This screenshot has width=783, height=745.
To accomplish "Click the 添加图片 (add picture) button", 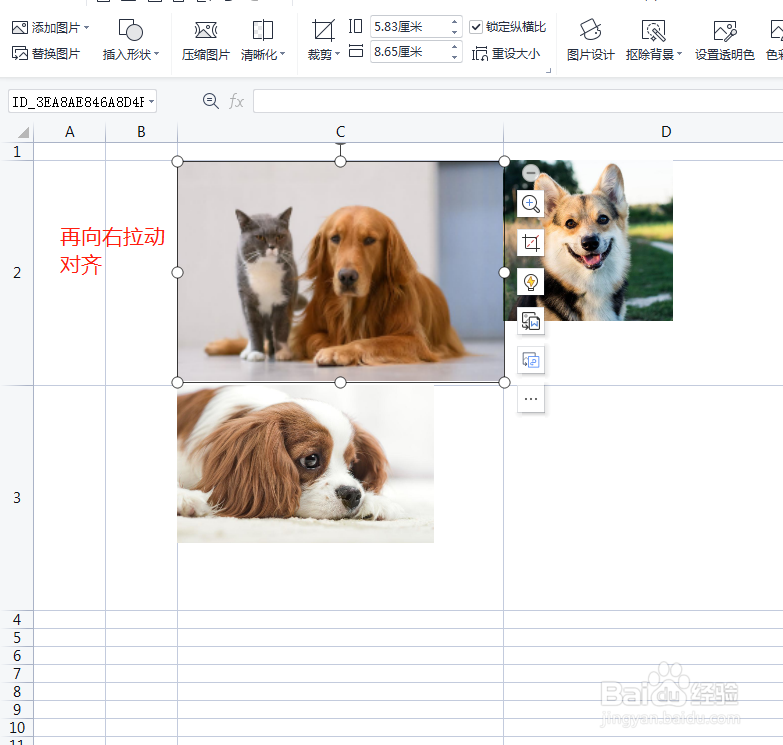I will coord(46,27).
